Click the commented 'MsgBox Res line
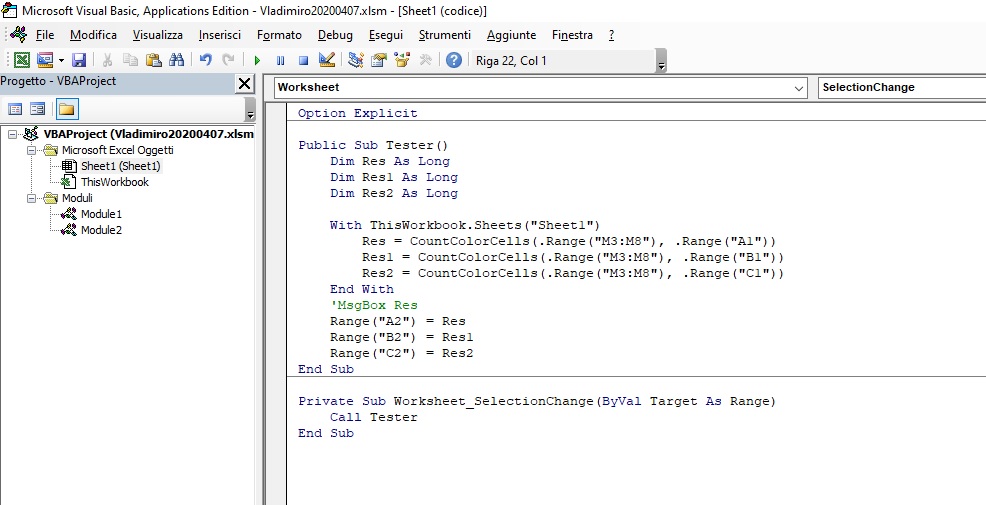The width and height of the screenshot is (986, 505). click(374, 305)
